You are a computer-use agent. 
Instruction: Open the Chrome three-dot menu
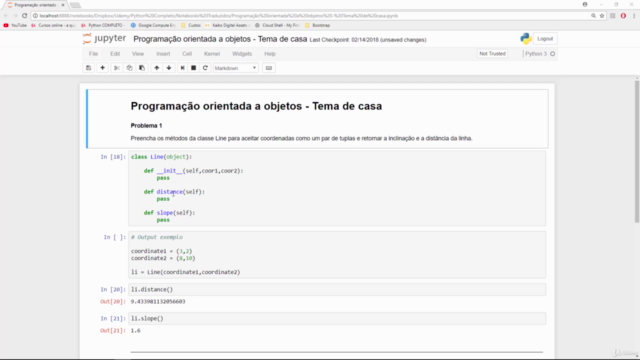pyautogui.click(x=634, y=16)
